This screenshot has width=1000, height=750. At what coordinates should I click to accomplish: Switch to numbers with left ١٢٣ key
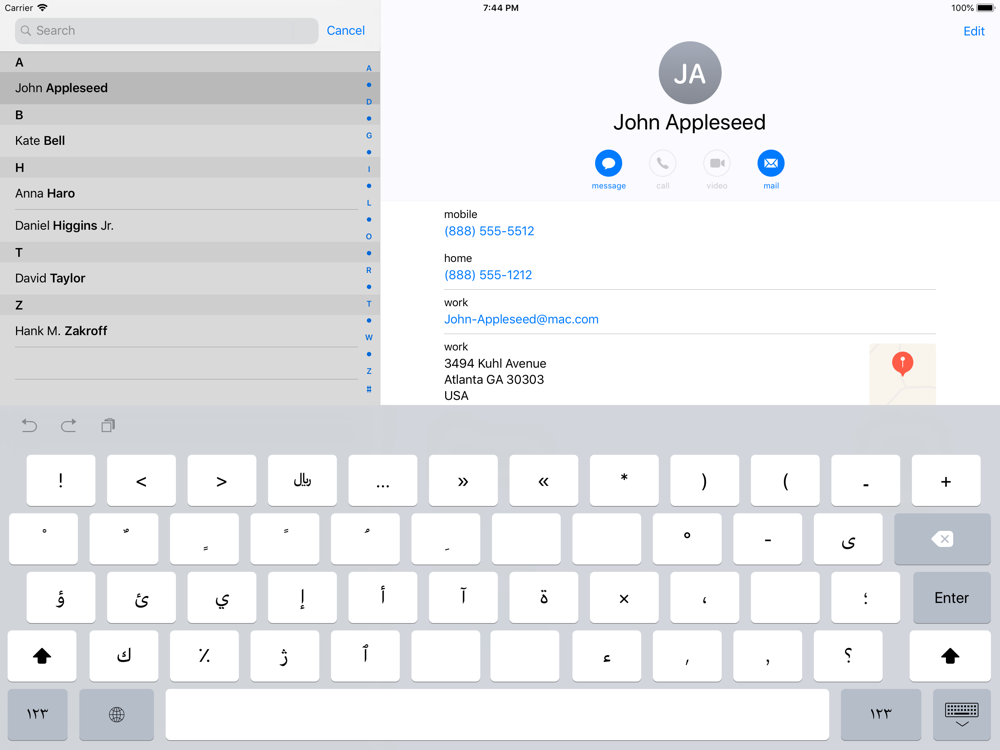pos(38,714)
